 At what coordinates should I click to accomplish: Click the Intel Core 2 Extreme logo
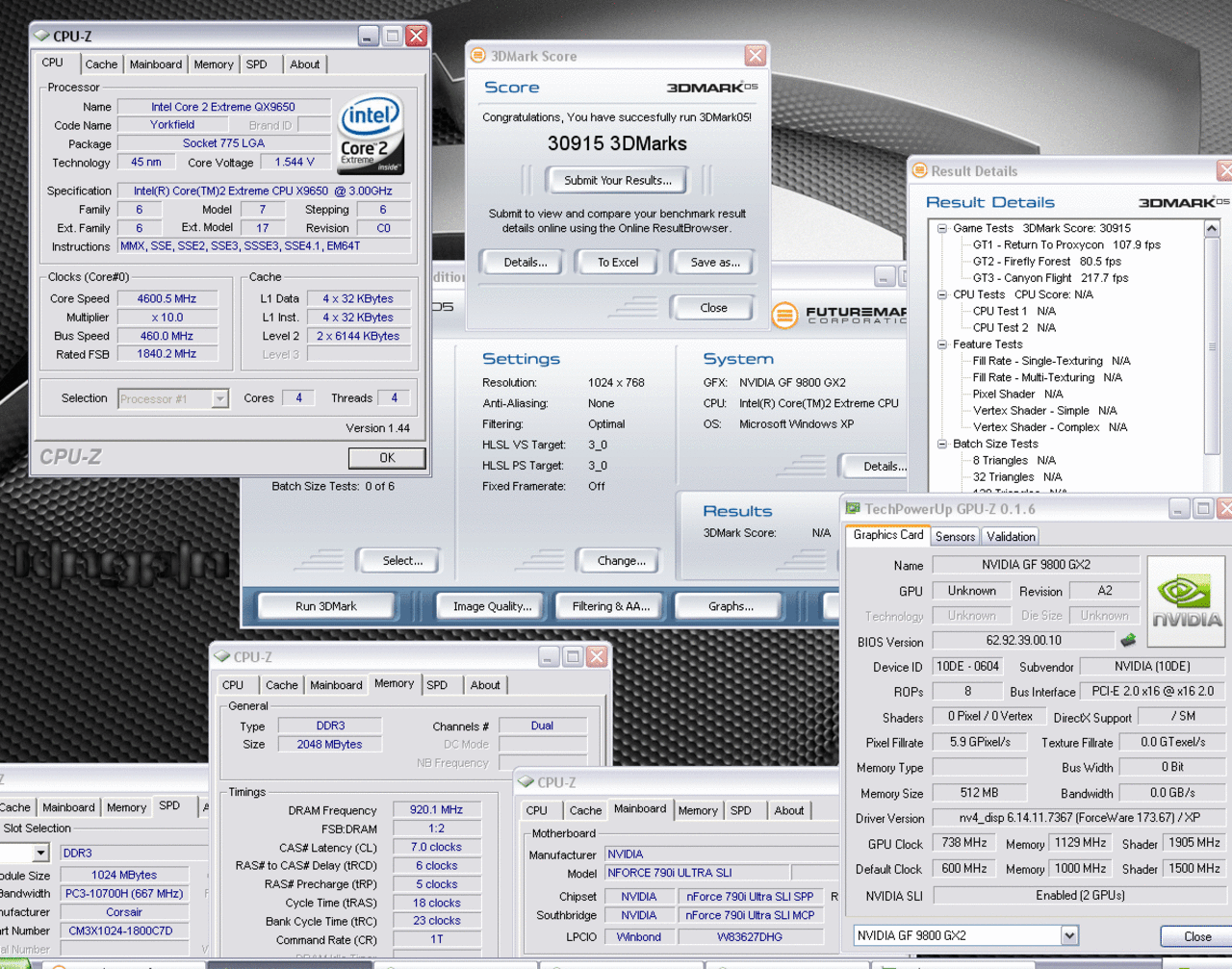click(372, 133)
